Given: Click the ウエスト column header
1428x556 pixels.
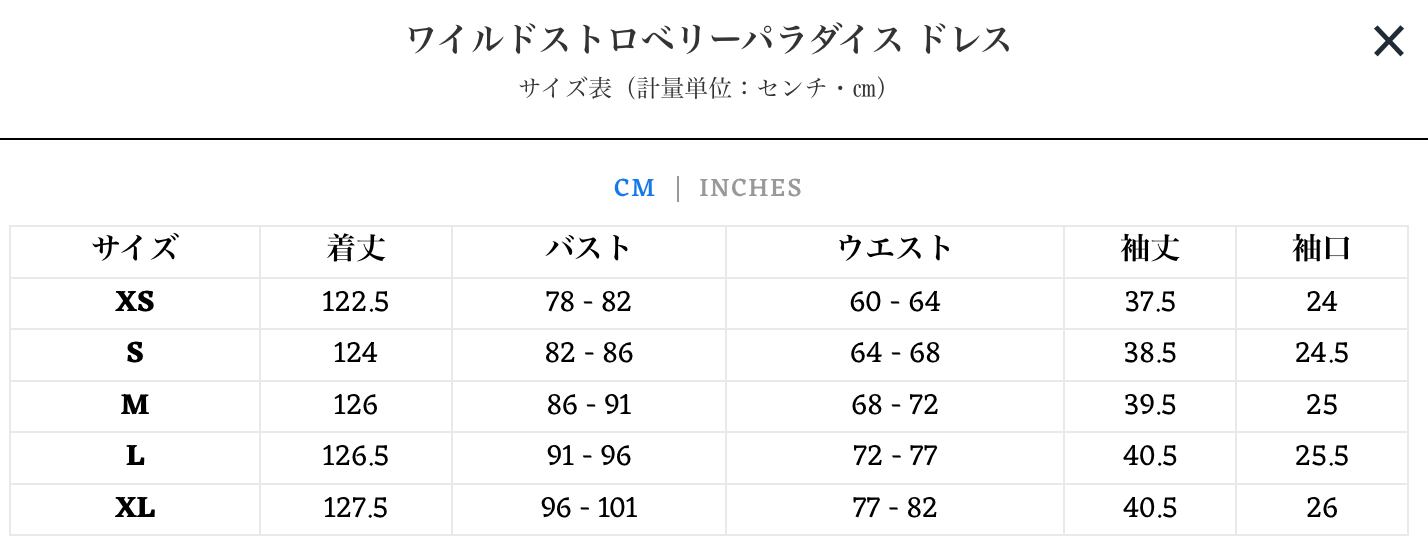Looking at the screenshot, I should coord(895,249).
